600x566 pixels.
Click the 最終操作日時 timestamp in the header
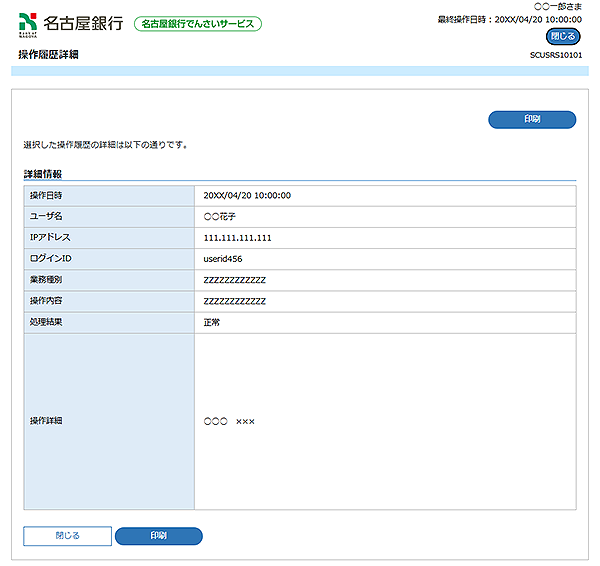coord(509,19)
